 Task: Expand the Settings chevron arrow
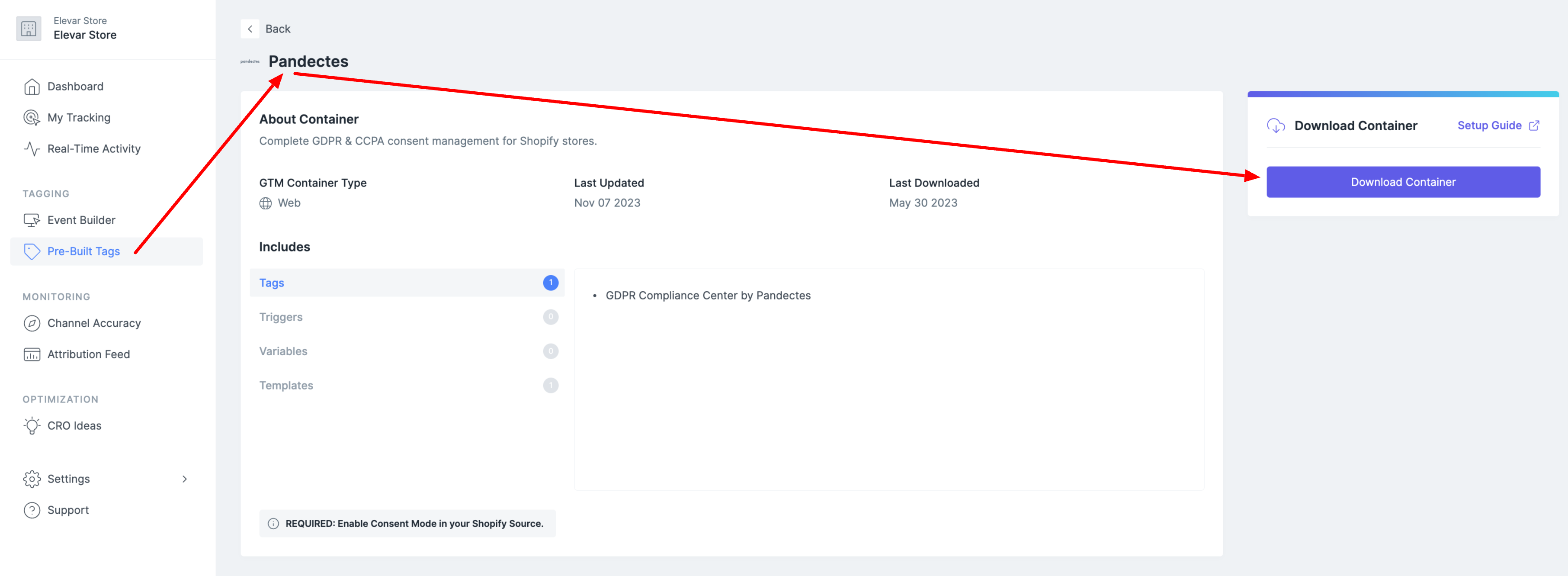click(x=184, y=479)
